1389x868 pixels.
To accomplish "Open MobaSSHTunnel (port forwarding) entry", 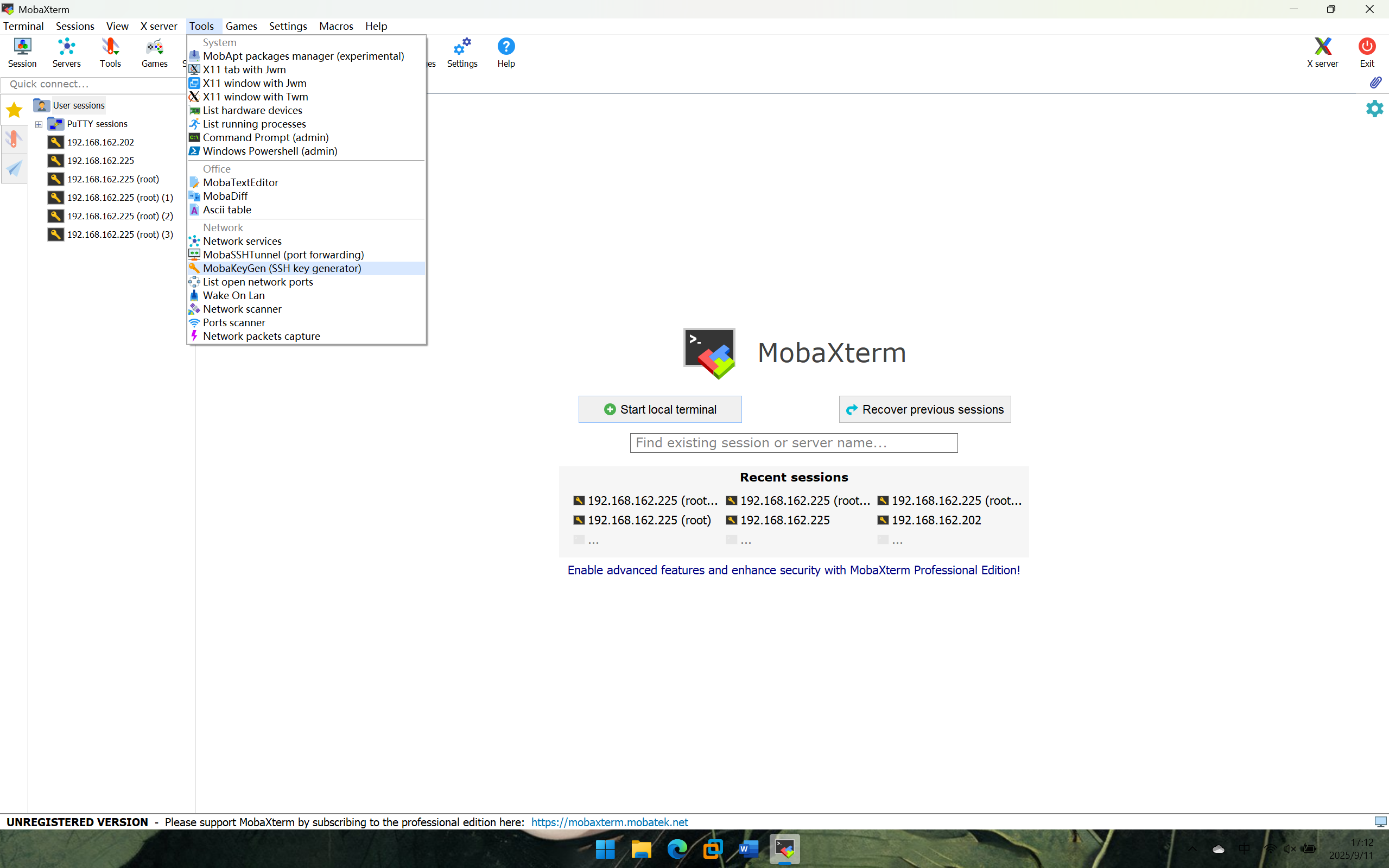I will point(283,255).
